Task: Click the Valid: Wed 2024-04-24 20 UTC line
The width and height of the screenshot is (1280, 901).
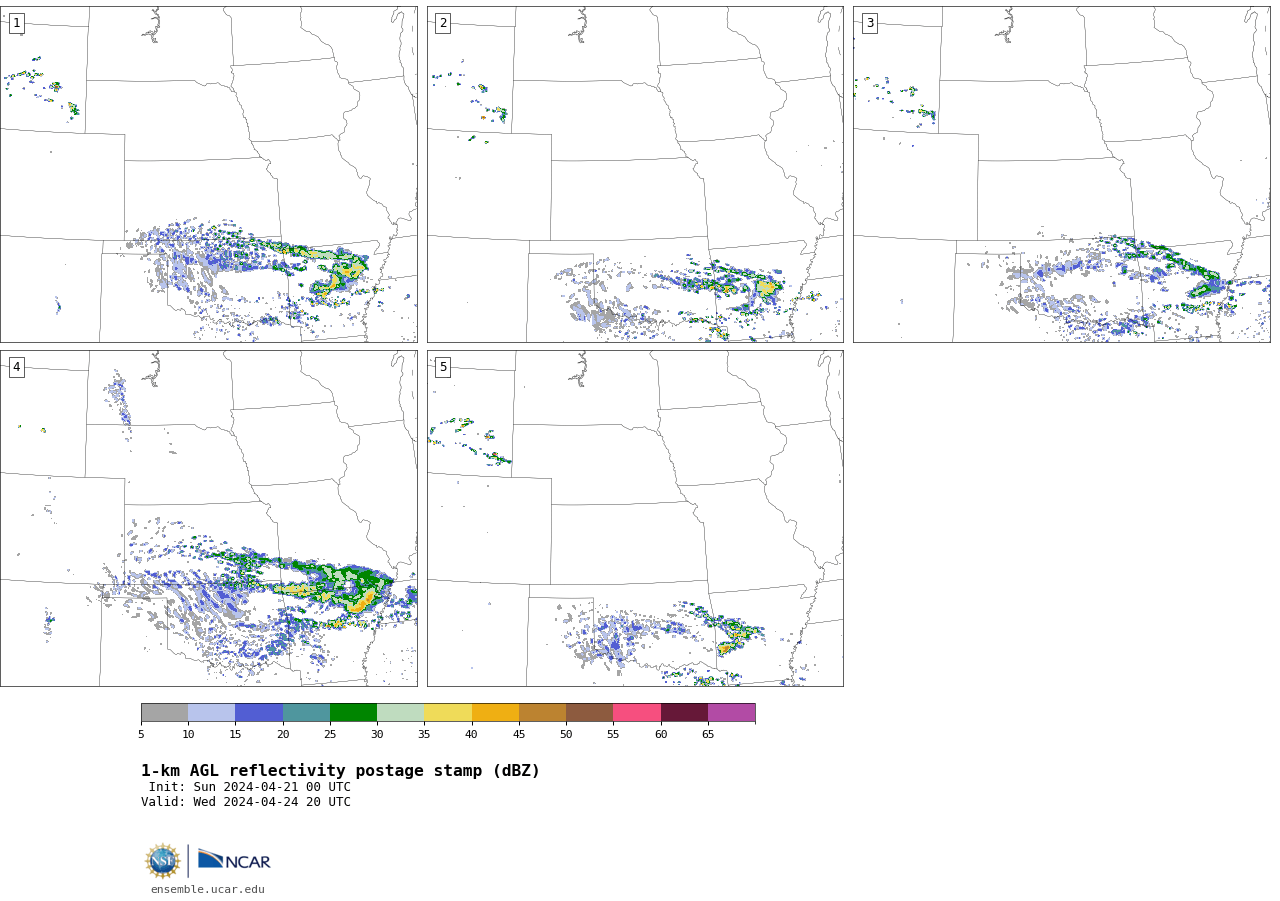Action: tap(246, 802)
